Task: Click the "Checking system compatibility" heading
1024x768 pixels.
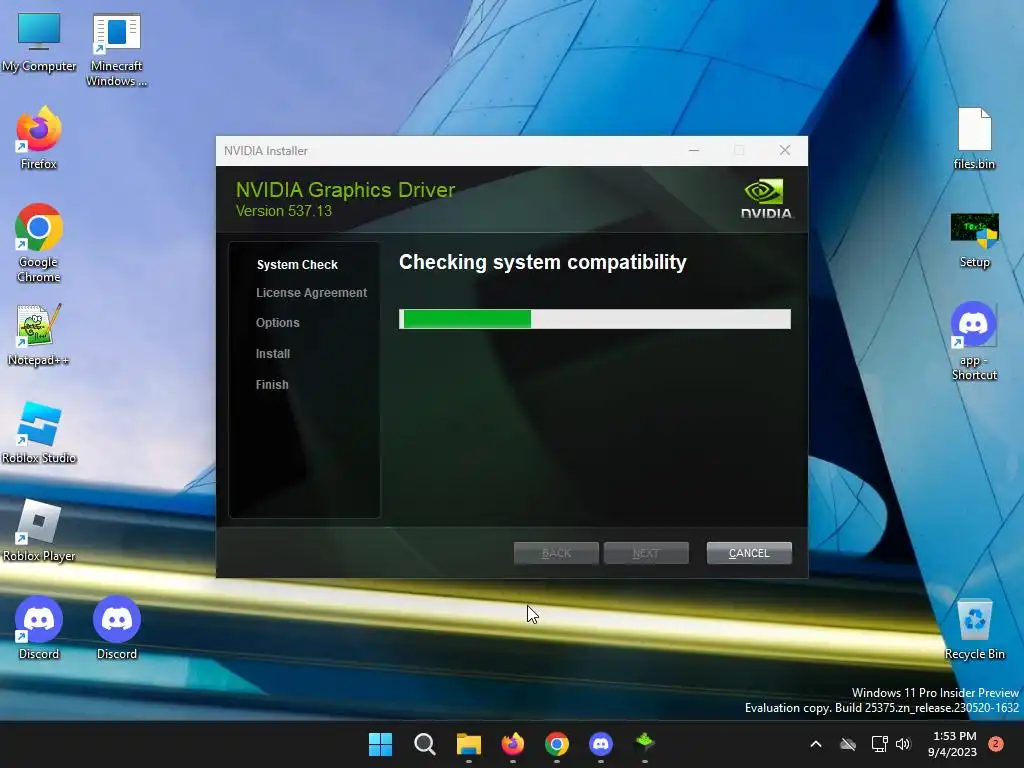Action: coord(543,262)
